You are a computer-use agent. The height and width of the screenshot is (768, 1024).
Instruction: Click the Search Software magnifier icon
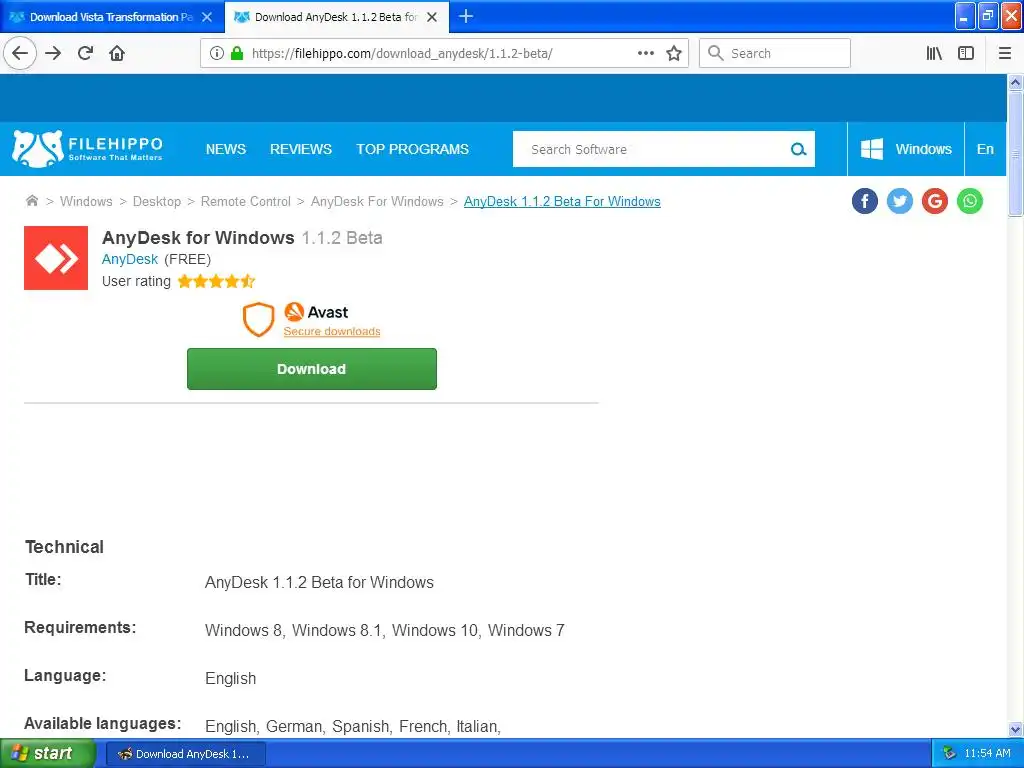[x=798, y=149]
